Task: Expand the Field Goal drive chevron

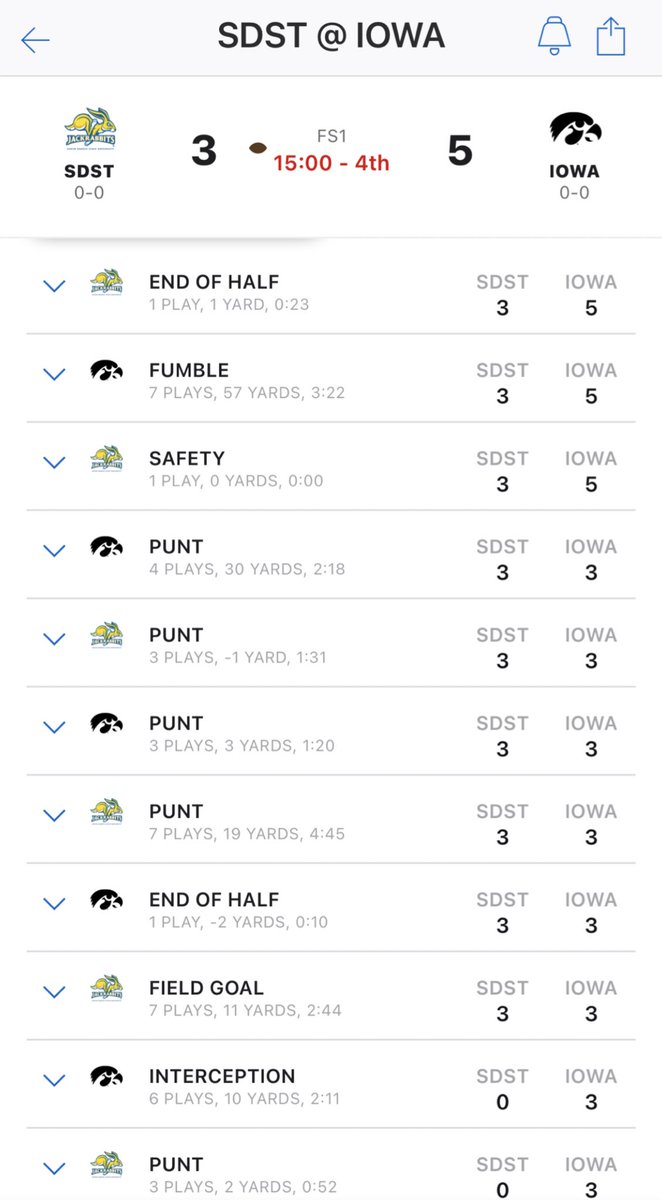Action: point(55,991)
